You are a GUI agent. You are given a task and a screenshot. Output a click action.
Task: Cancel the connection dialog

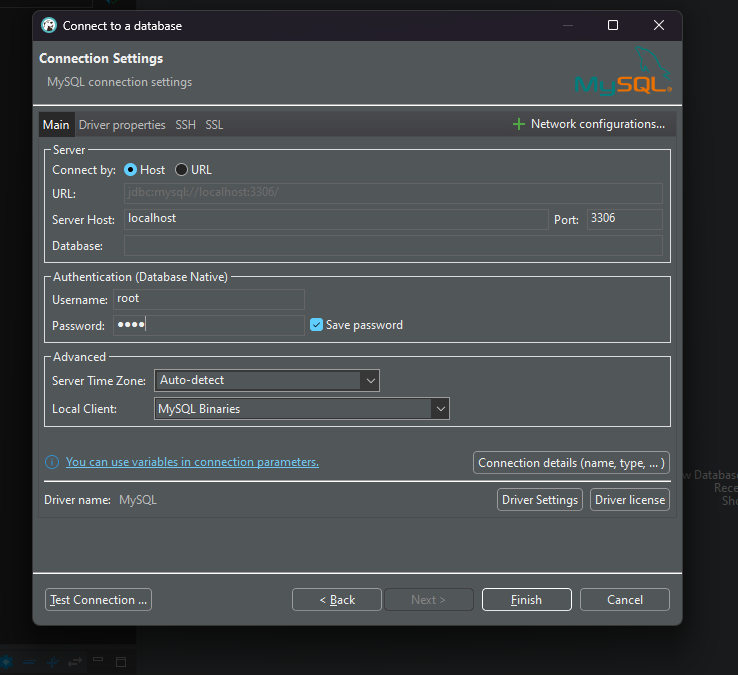click(625, 600)
